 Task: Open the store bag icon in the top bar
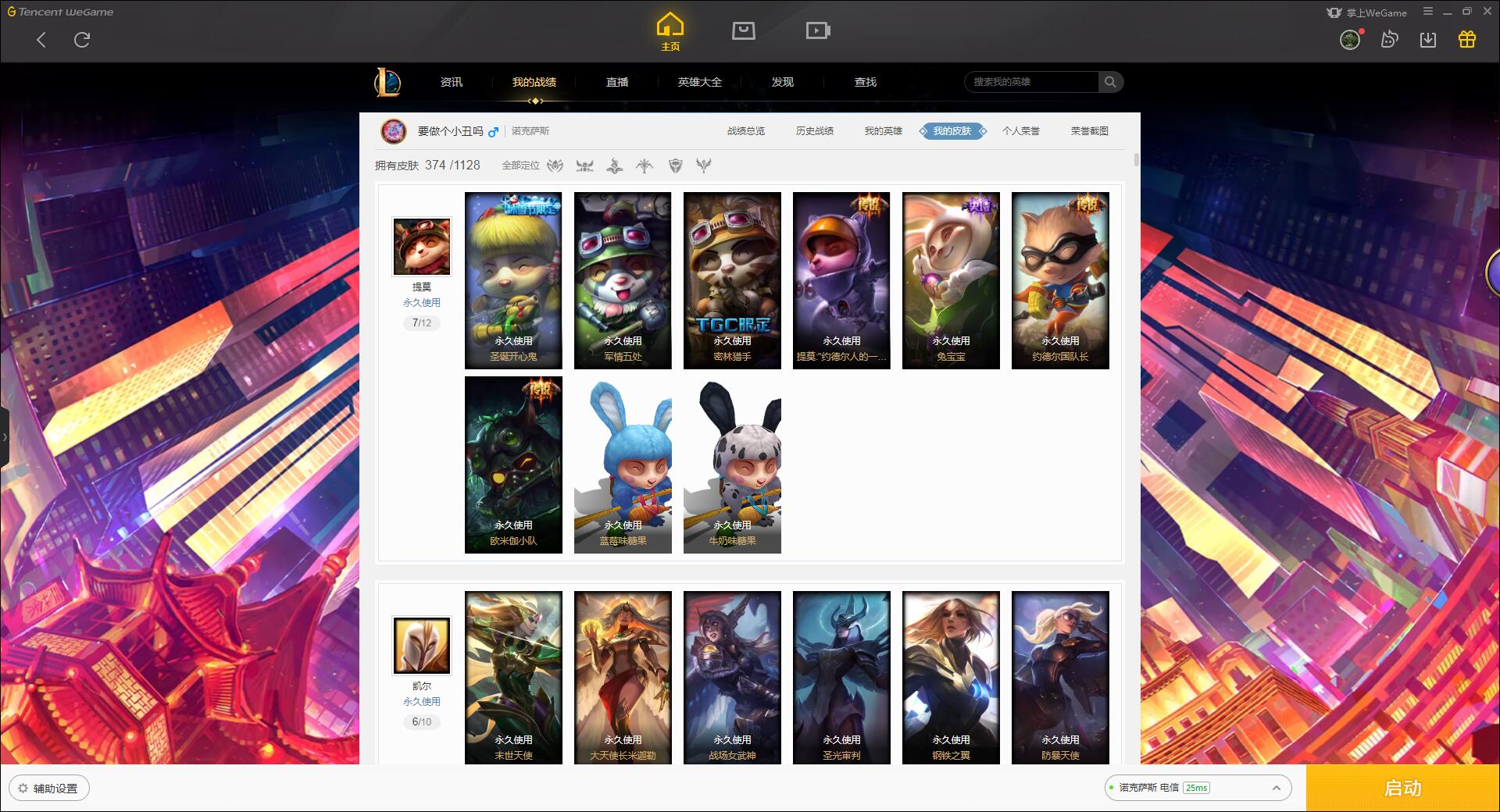click(x=744, y=30)
